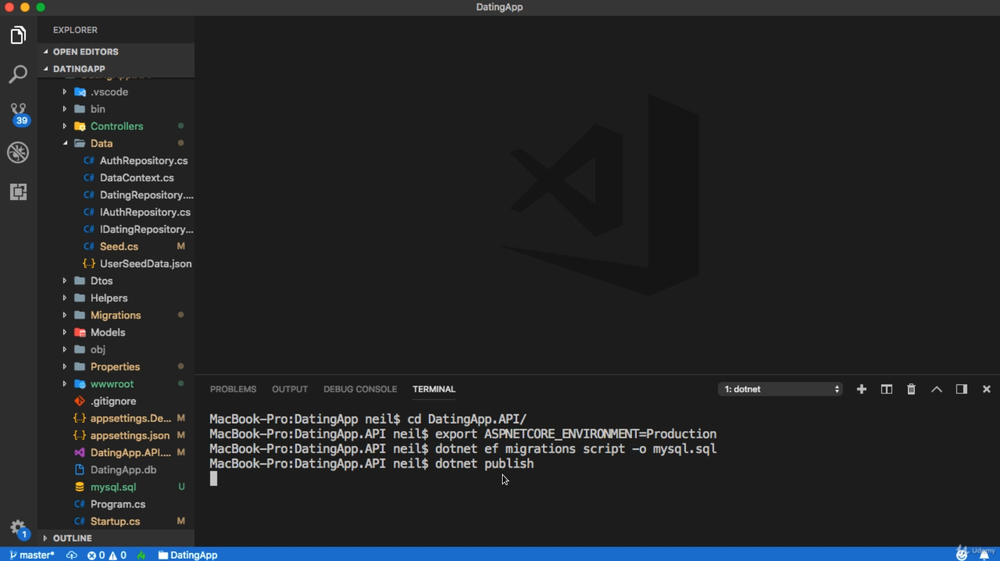The height and width of the screenshot is (561, 1000).
Task: Open the Extensions view in activity bar
Action: (18, 191)
